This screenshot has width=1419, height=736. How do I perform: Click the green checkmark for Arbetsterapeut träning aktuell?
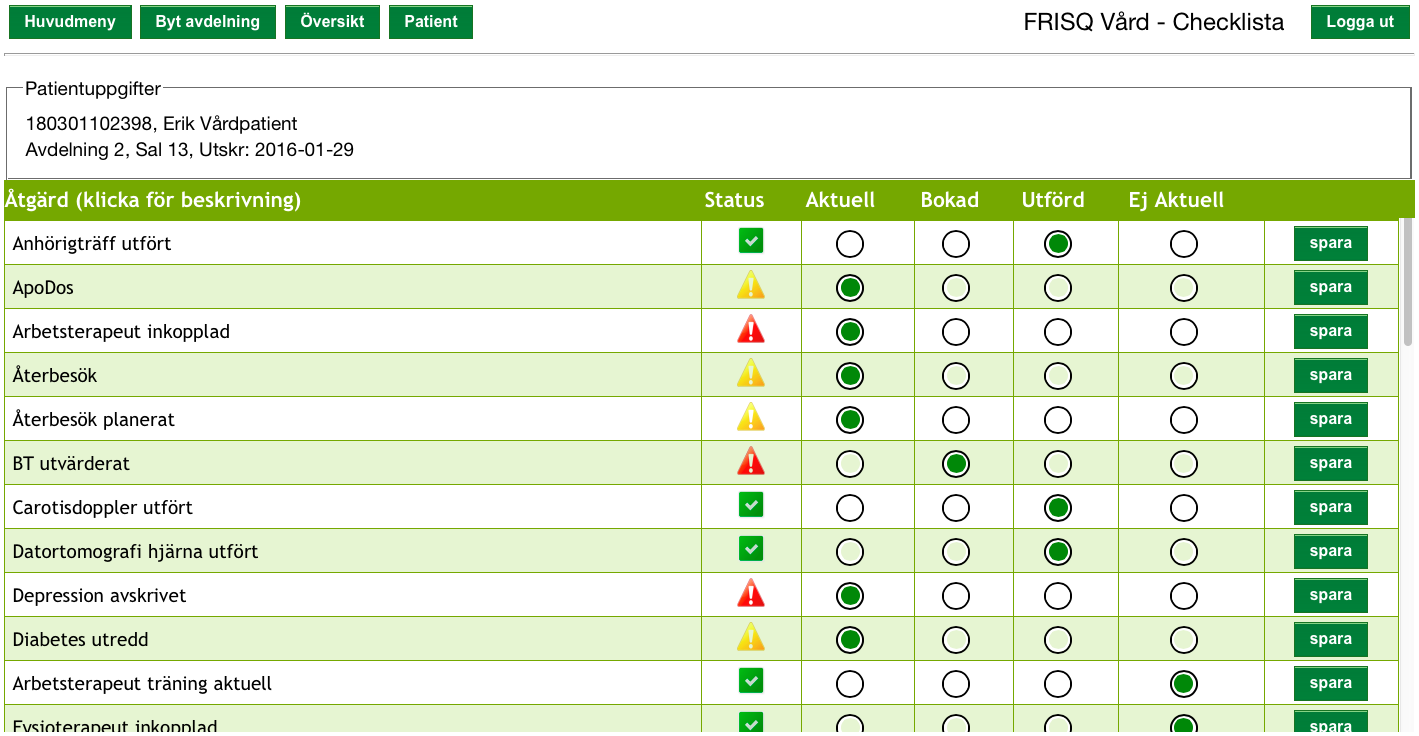pos(751,681)
